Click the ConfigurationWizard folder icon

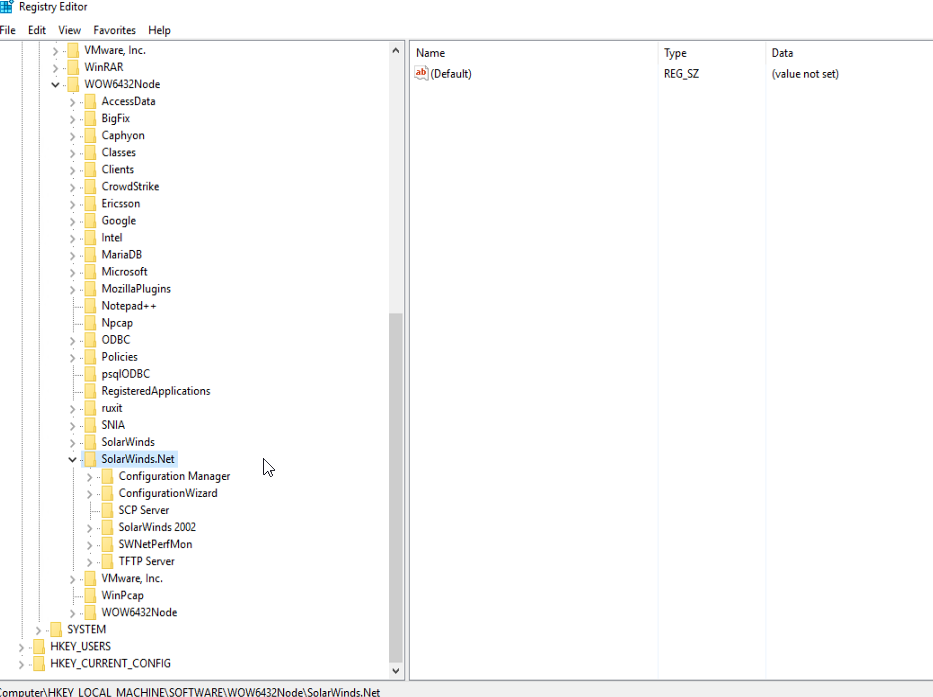click(107, 493)
